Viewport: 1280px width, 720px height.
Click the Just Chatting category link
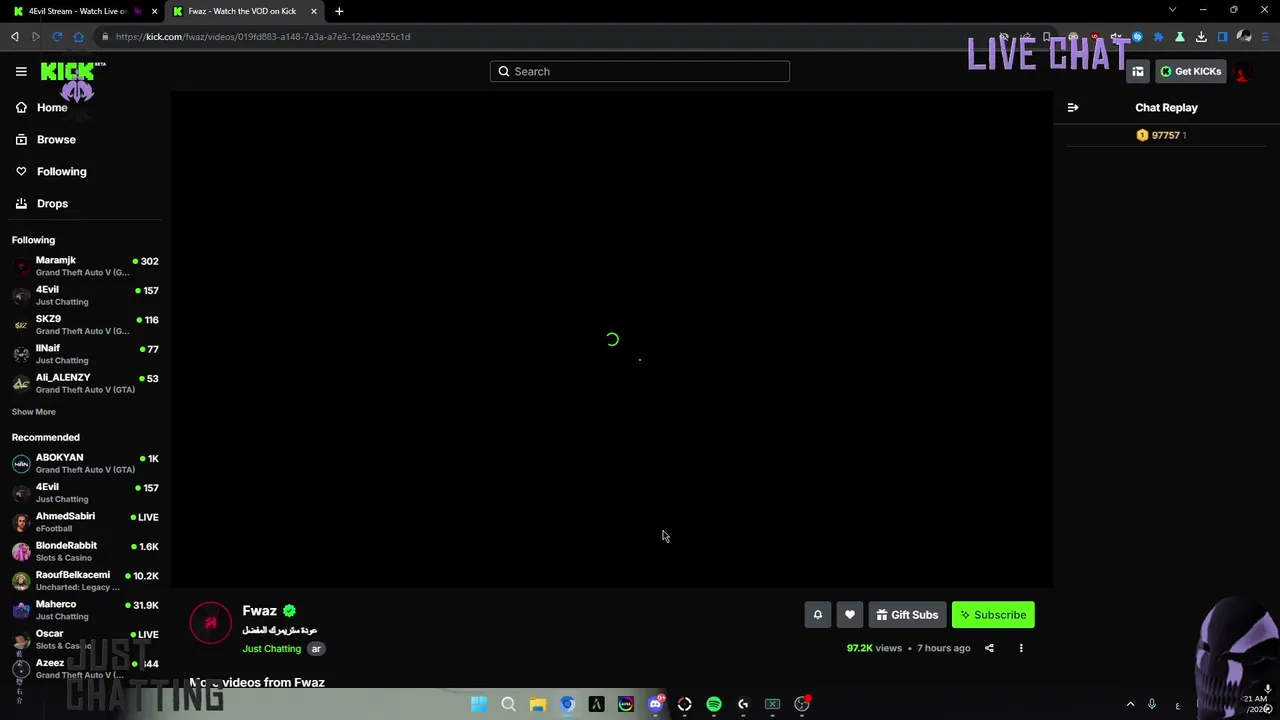pos(271,649)
